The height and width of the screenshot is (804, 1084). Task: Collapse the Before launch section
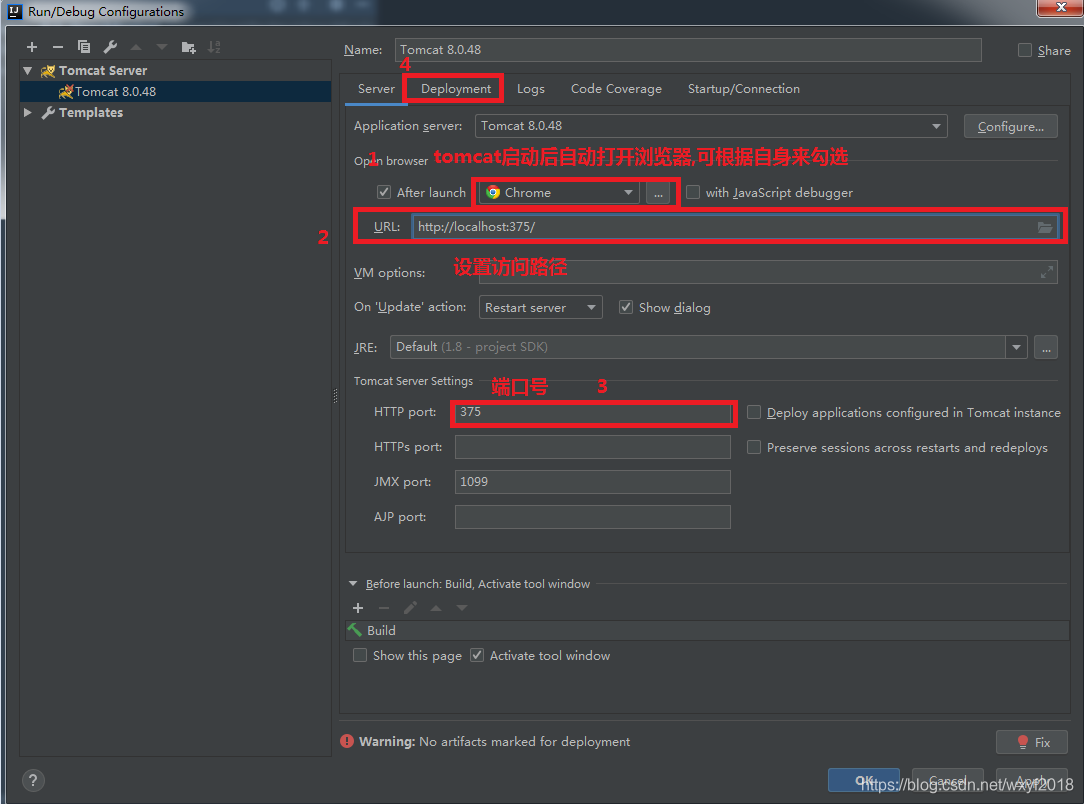(x=353, y=584)
